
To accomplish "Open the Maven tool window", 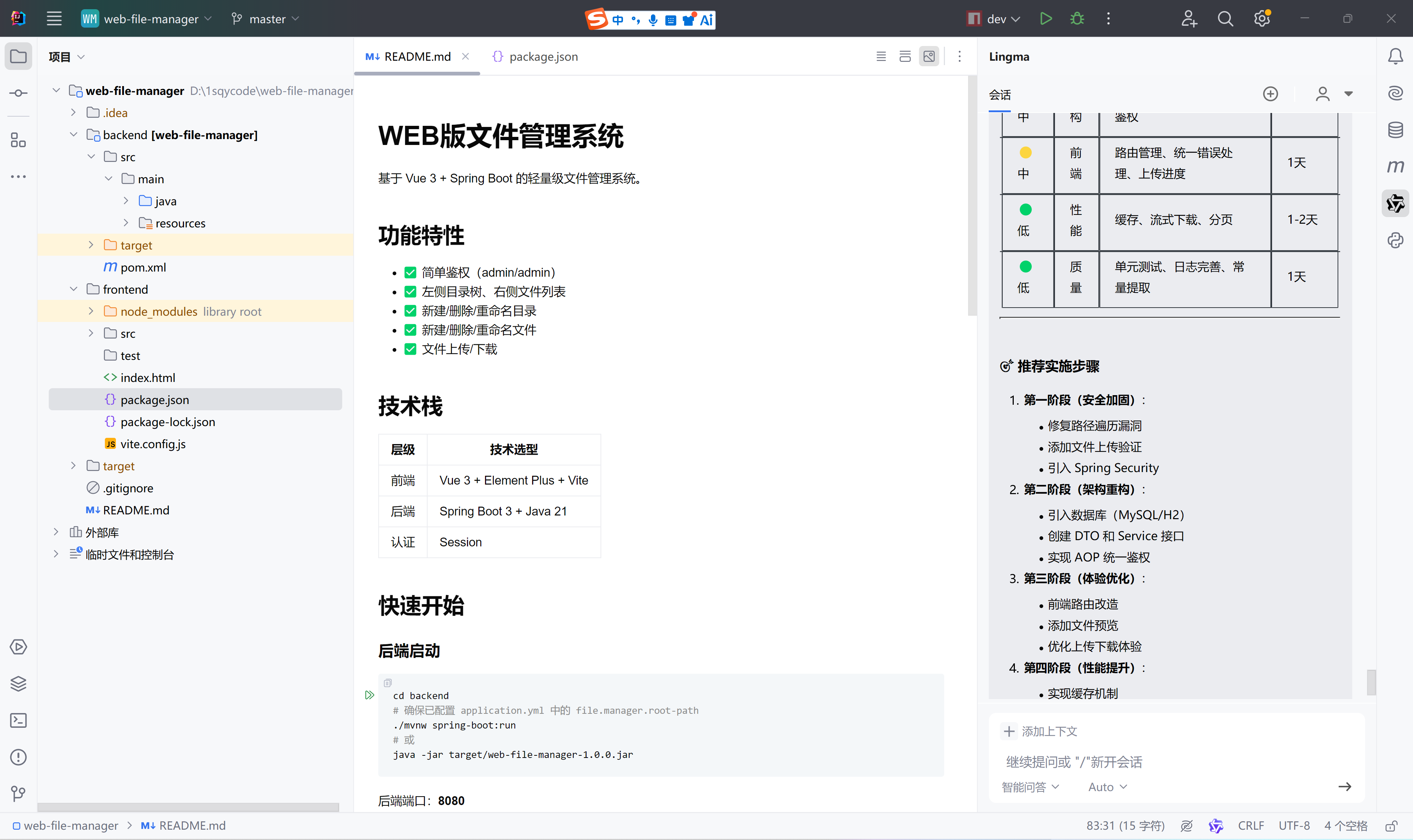I will pyautogui.click(x=1395, y=166).
